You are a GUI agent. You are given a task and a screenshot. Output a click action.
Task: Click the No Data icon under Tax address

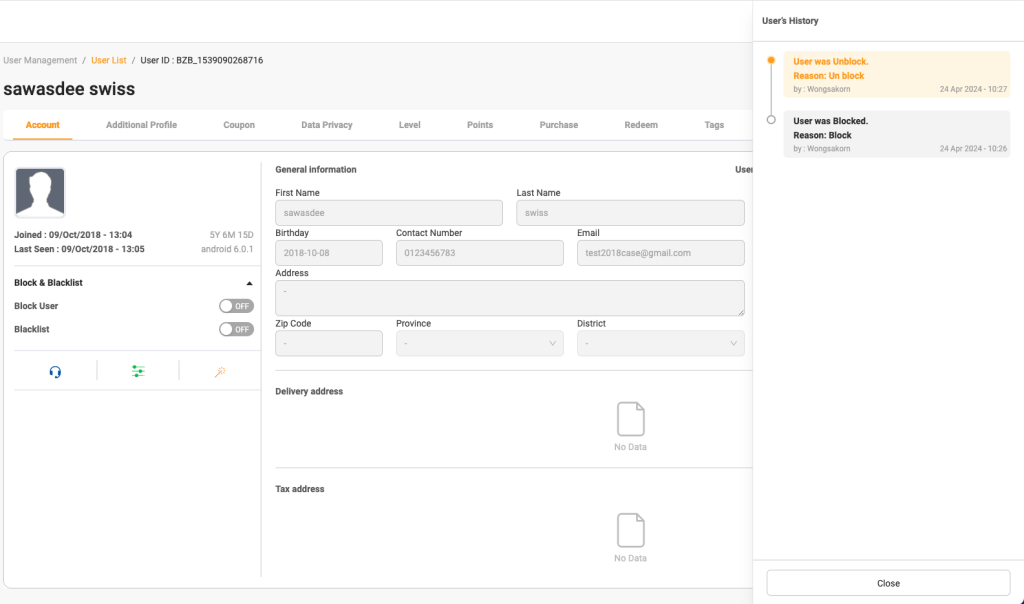[630, 530]
